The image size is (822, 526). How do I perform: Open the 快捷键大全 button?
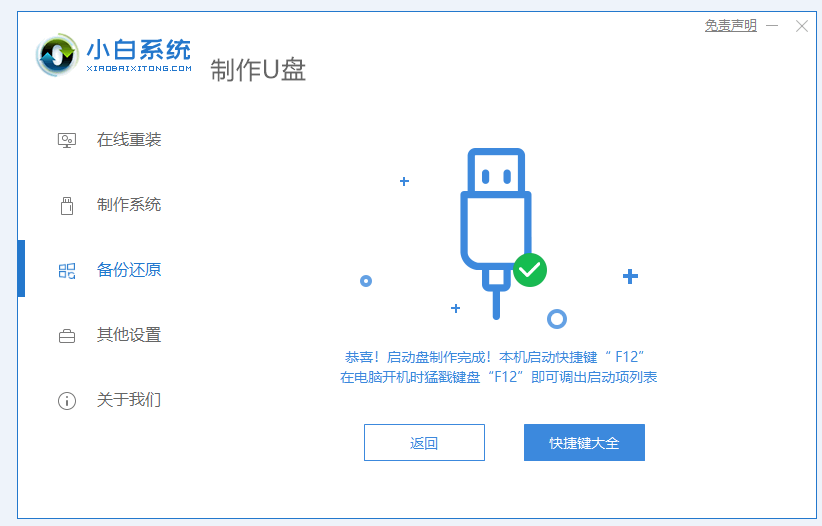(584, 443)
